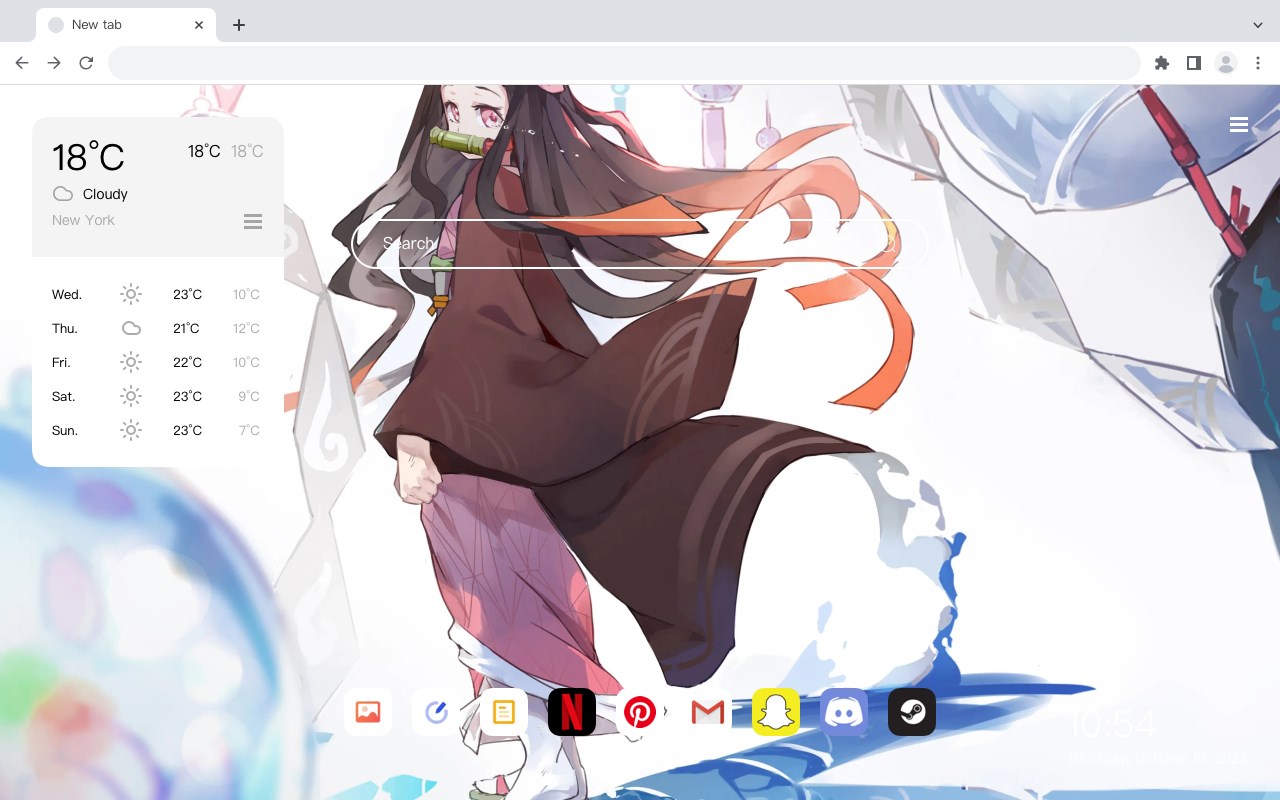
Task: Open the yellow notes shortcut icon
Action: click(x=504, y=712)
